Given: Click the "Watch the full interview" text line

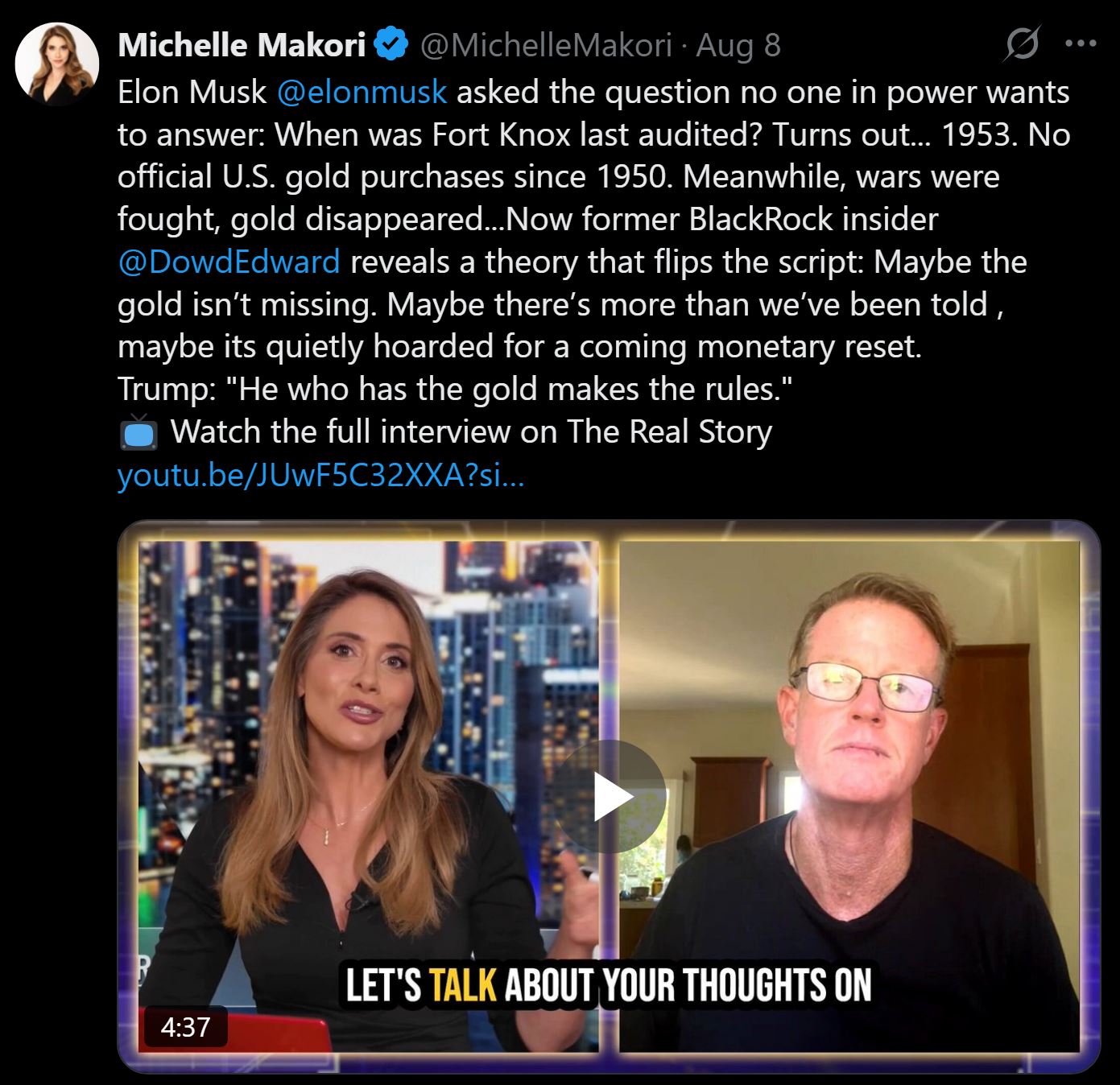Looking at the screenshot, I should click(471, 432).
